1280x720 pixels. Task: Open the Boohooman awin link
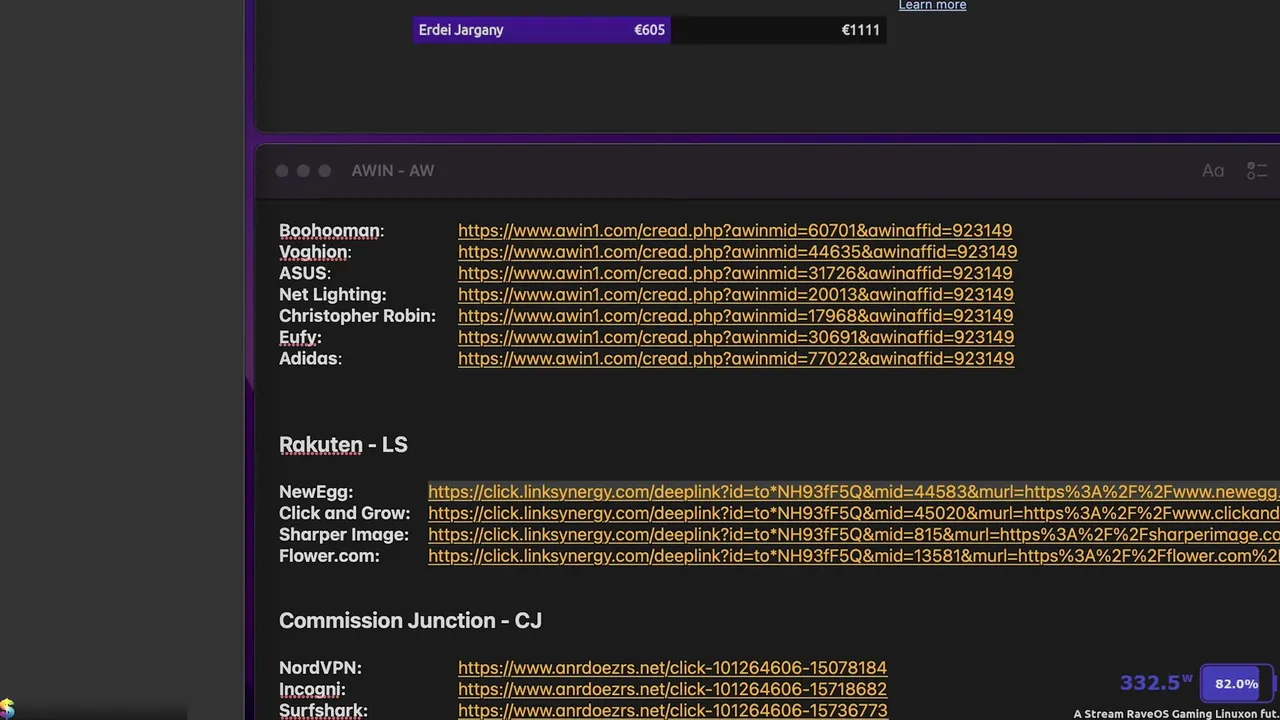735,231
